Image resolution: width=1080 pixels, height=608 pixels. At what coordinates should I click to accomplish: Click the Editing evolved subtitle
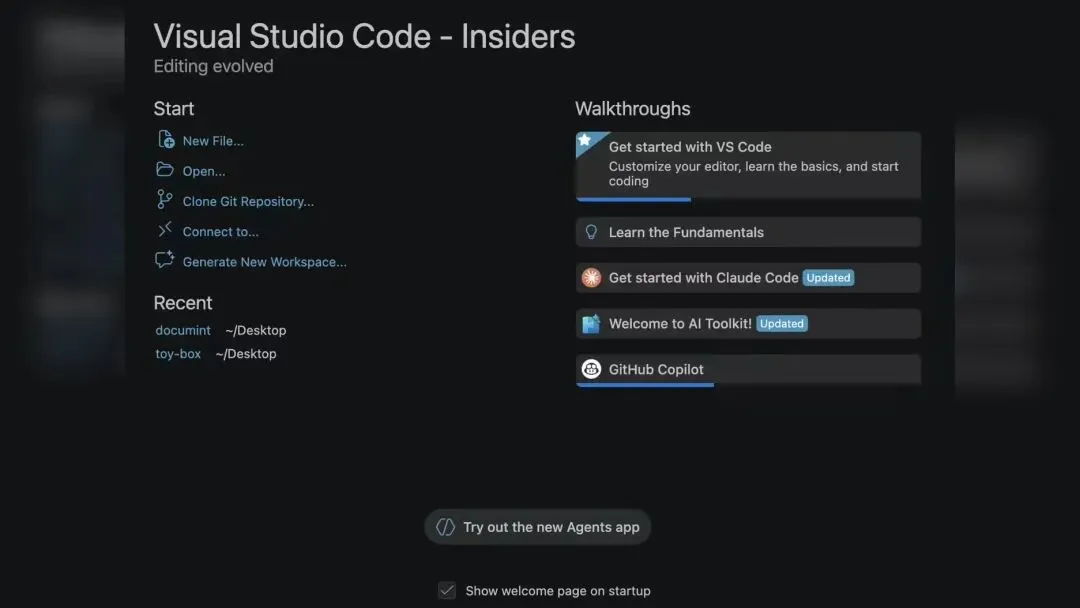tap(214, 66)
